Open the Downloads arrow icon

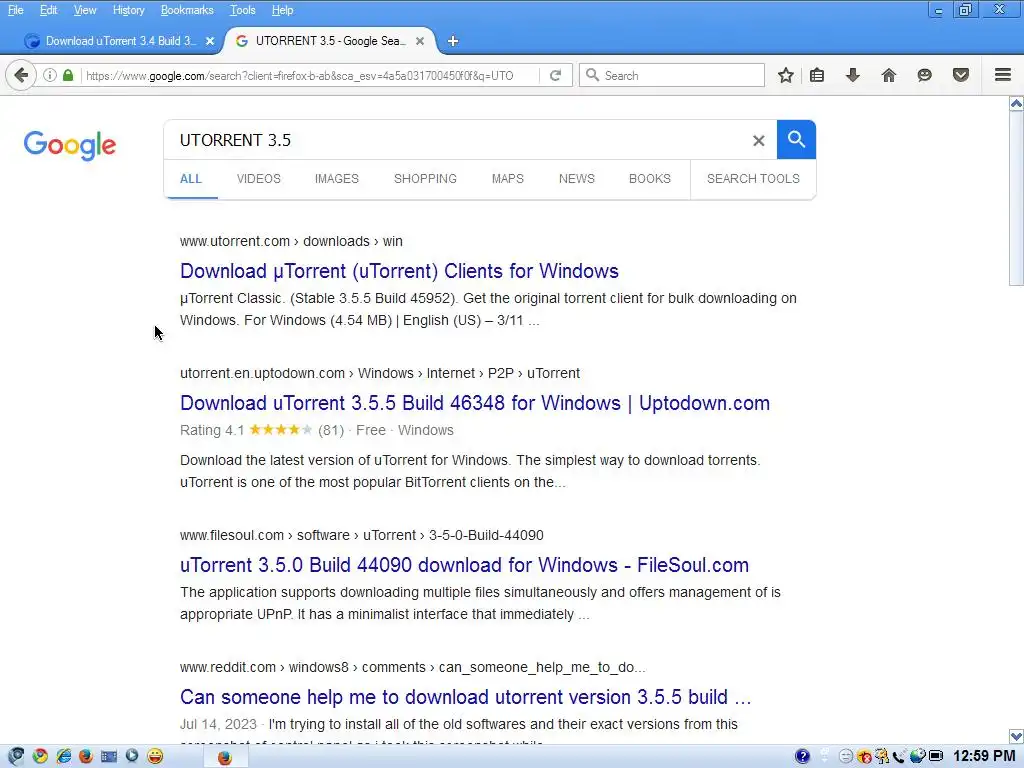852,75
